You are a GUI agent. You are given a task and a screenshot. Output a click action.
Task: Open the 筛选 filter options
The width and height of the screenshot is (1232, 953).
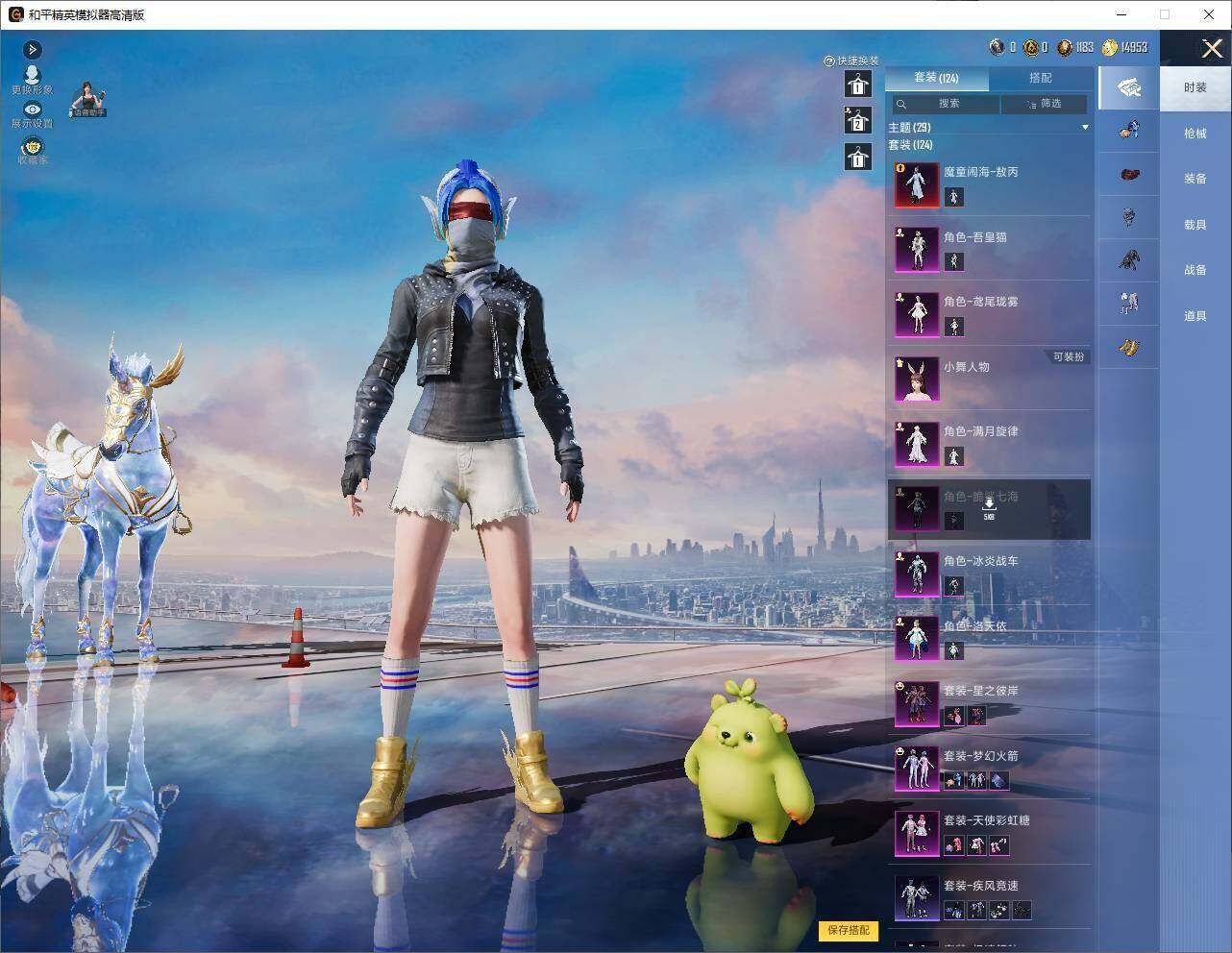click(x=1045, y=104)
